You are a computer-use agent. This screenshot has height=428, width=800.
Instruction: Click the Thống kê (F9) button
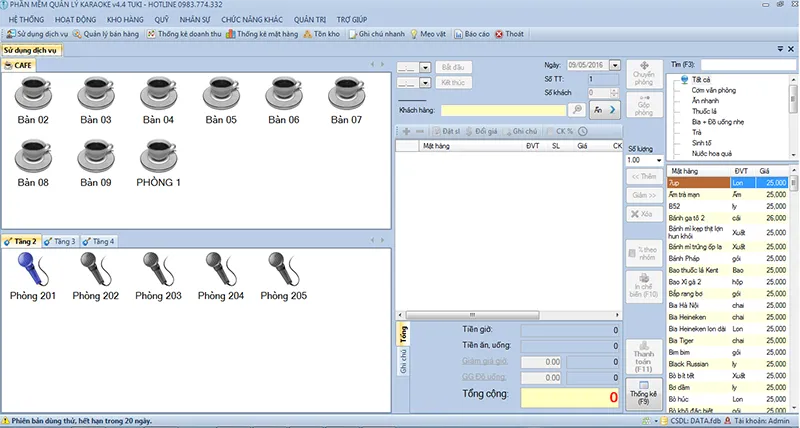point(642,395)
